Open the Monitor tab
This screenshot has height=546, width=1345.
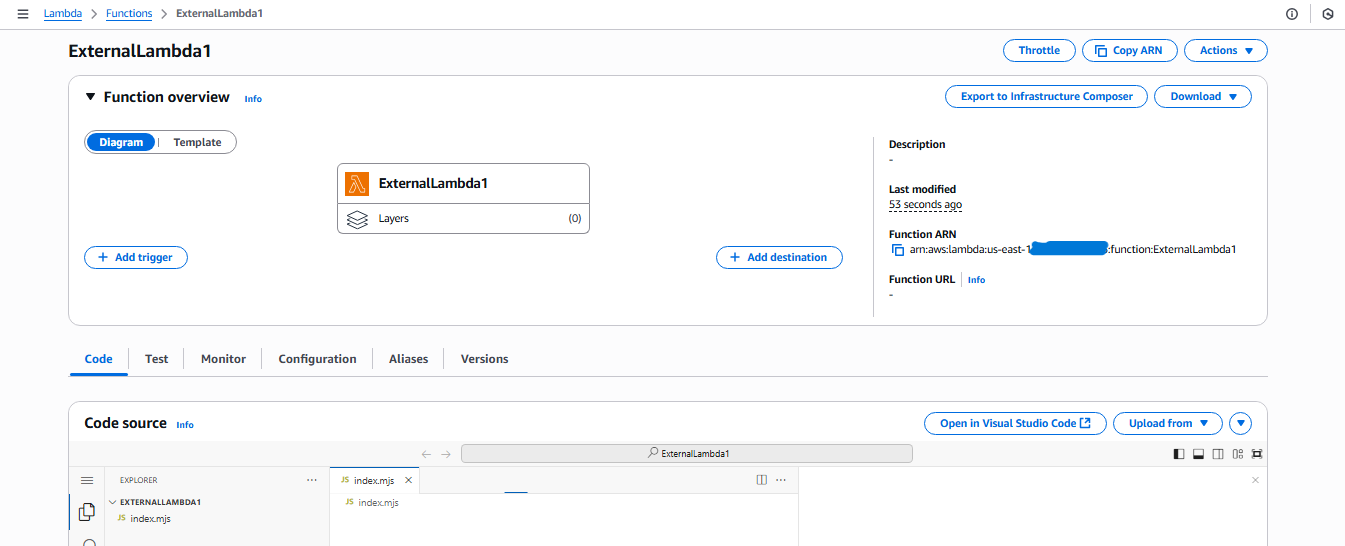click(x=223, y=359)
